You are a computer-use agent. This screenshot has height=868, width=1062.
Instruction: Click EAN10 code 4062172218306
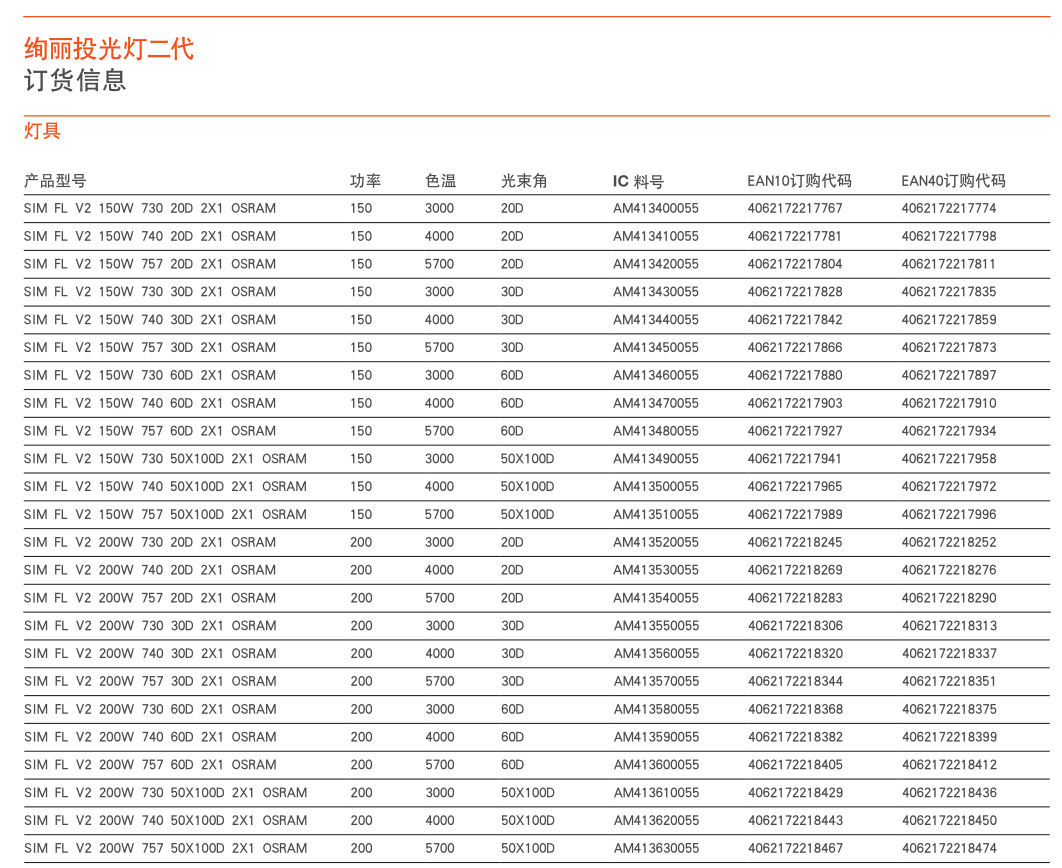pyautogui.click(x=795, y=626)
